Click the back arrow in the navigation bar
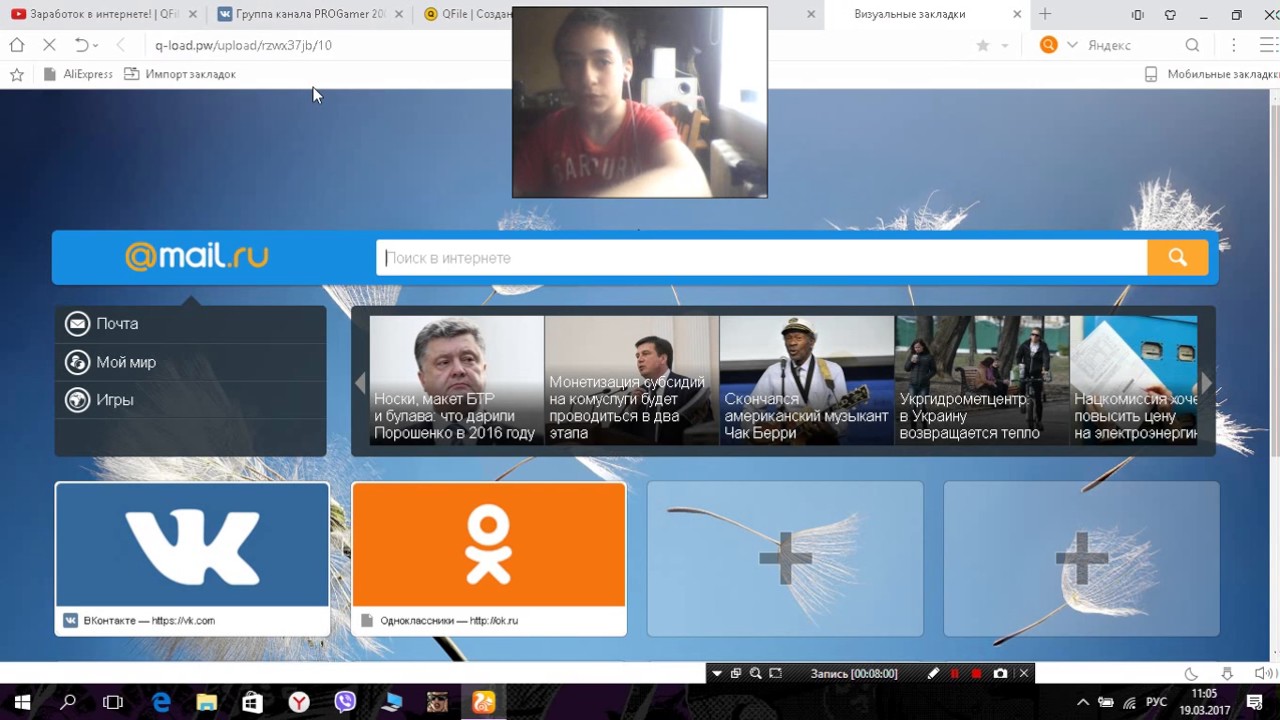This screenshot has width=1280, height=720. click(120, 45)
